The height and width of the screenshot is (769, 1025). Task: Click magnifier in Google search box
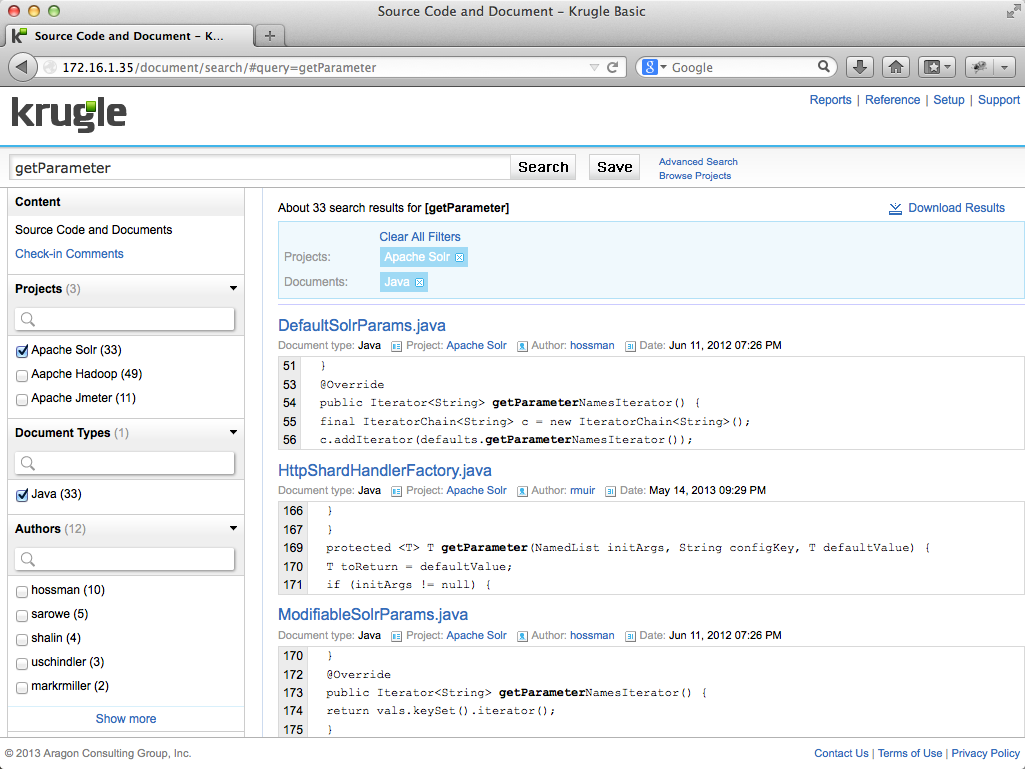pyautogui.click(x=824, y=67)
